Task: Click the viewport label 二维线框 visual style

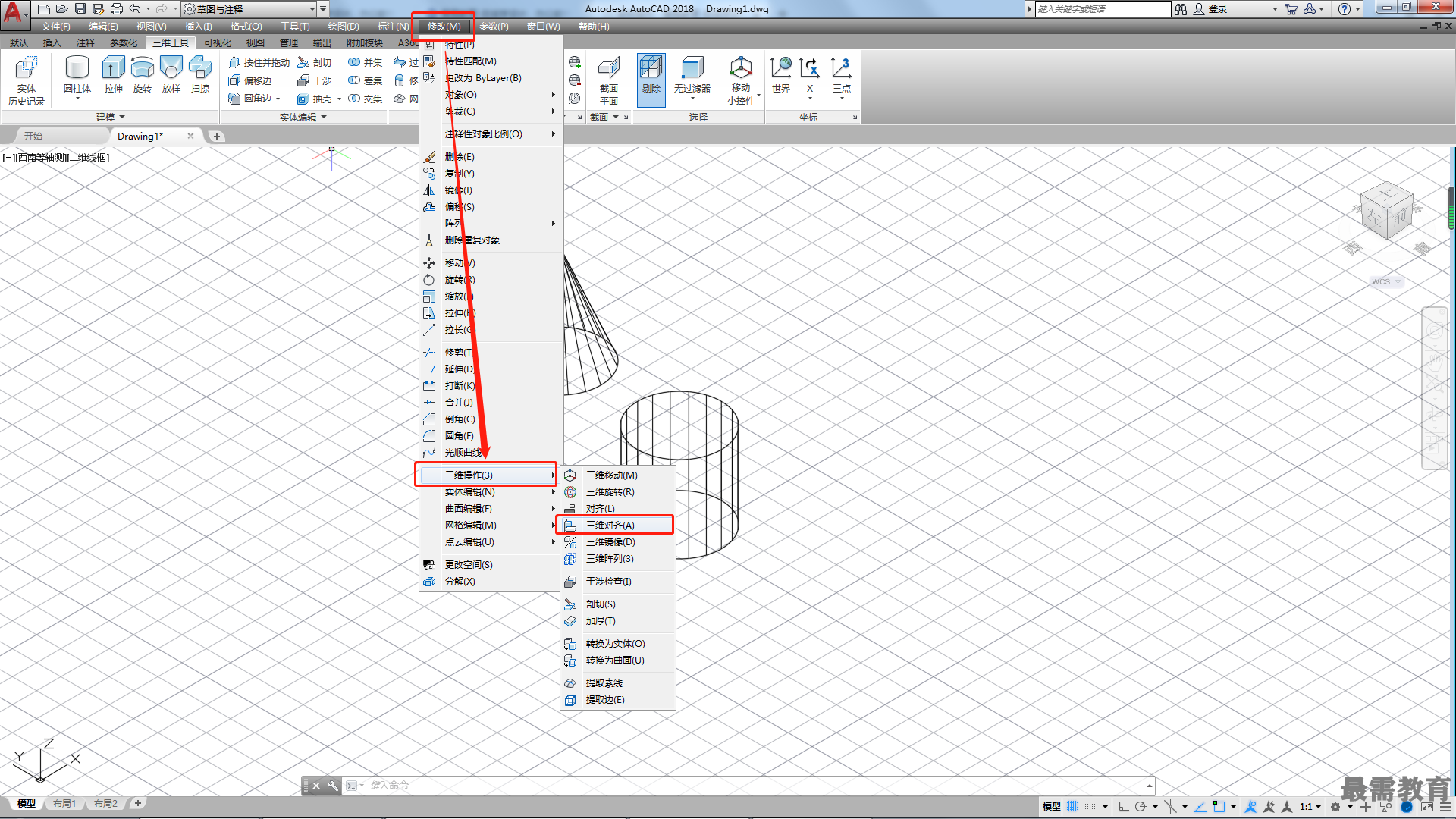Action: tap(87, 158)
